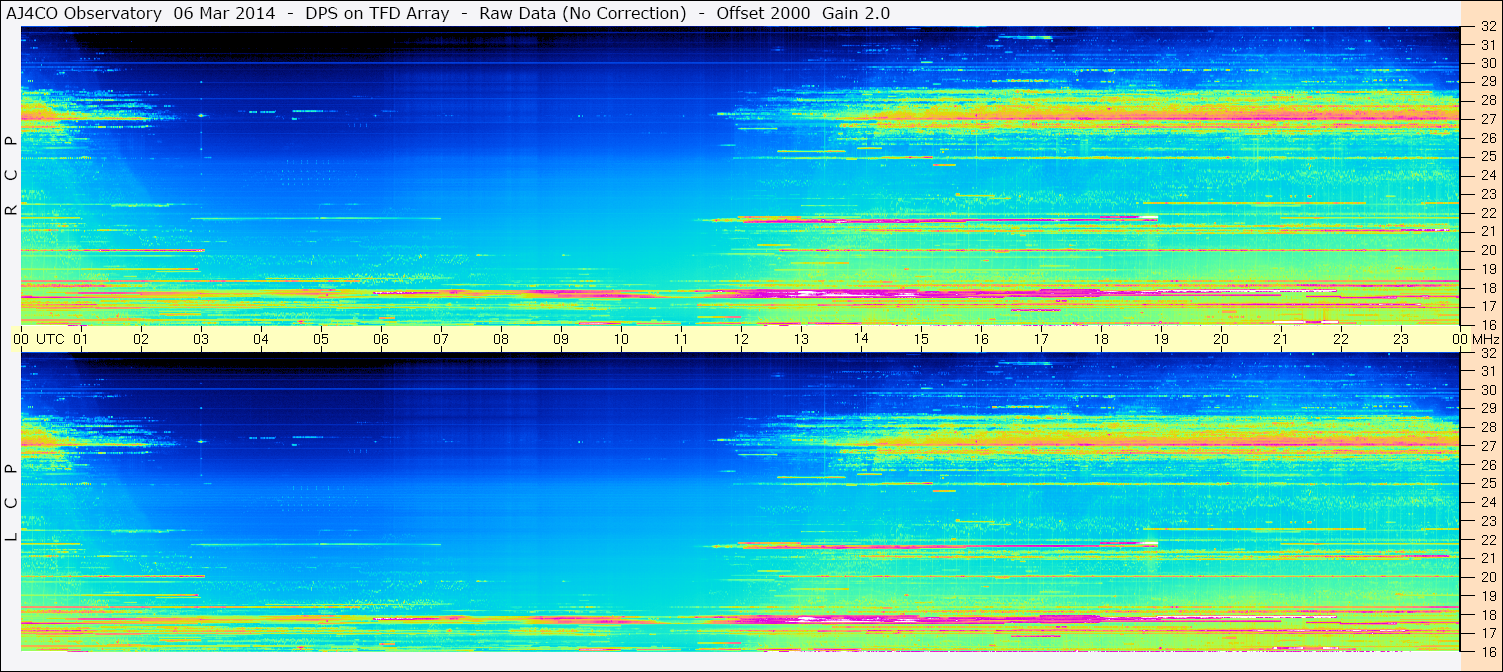Viewport: 1503px width, 672px height.
Task: Click the 12 hour mark on the UTC axis
Action: point(741,339)
